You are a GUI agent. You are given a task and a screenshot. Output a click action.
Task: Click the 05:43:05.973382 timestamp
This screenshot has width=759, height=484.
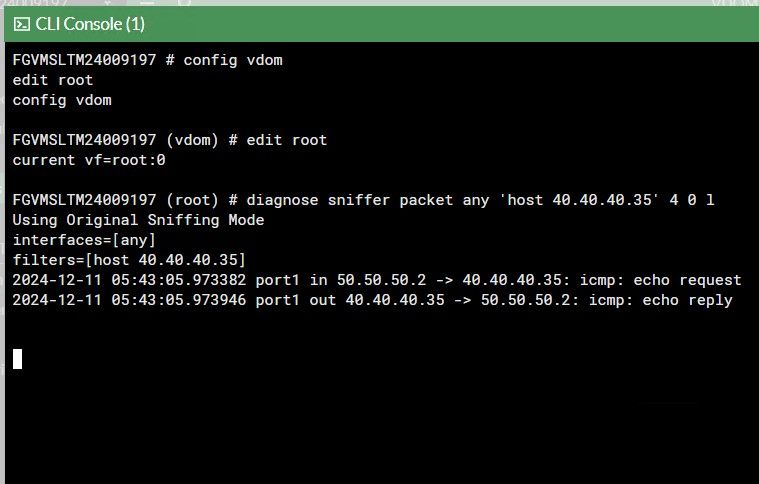coord(183,280)
